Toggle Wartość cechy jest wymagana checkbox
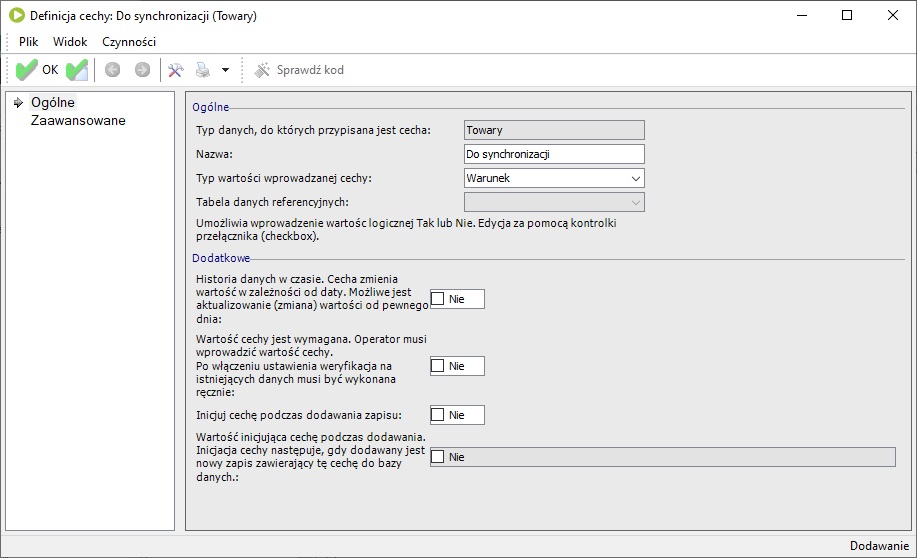This screenshot has width=917, height=558. click(x=437, y=366)
